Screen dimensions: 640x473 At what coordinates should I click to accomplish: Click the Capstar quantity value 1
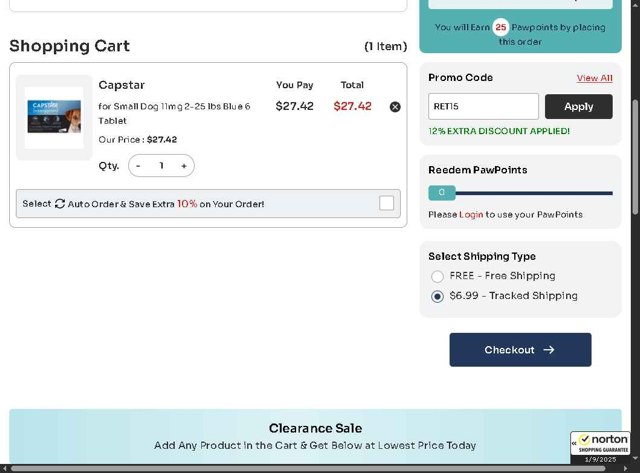point(162,166)
